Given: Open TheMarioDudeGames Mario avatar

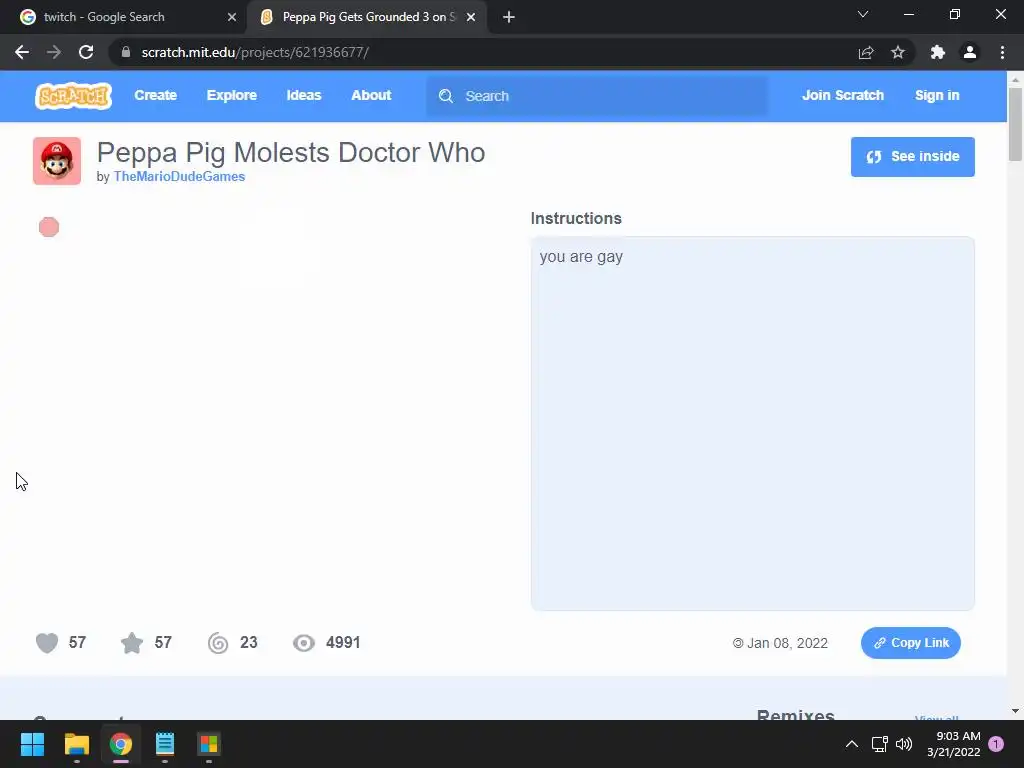Looking at the screenshot, I should click(57, 161).
